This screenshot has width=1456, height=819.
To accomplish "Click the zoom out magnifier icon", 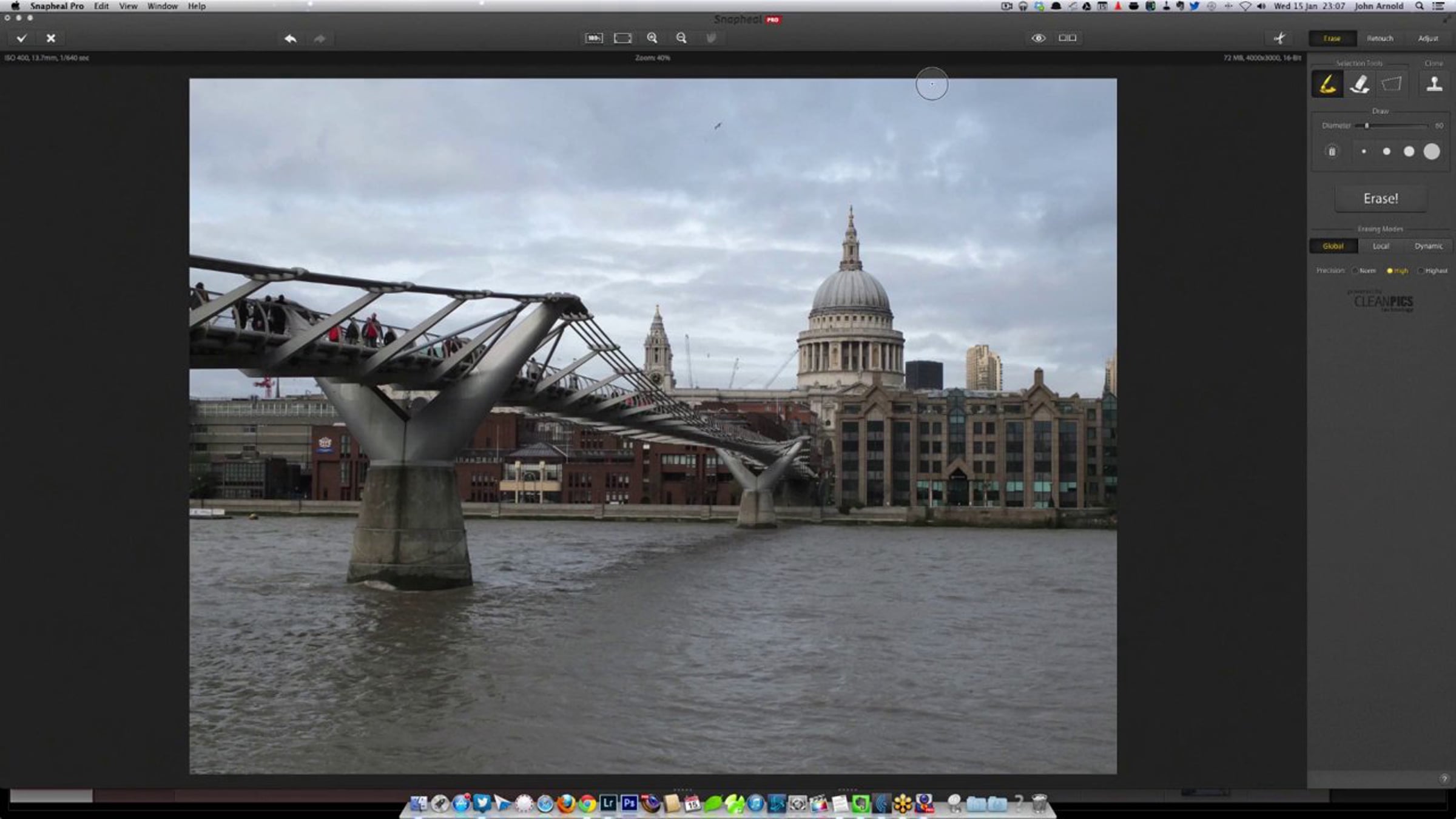I will pyautogui.click(x=681, y=38).
